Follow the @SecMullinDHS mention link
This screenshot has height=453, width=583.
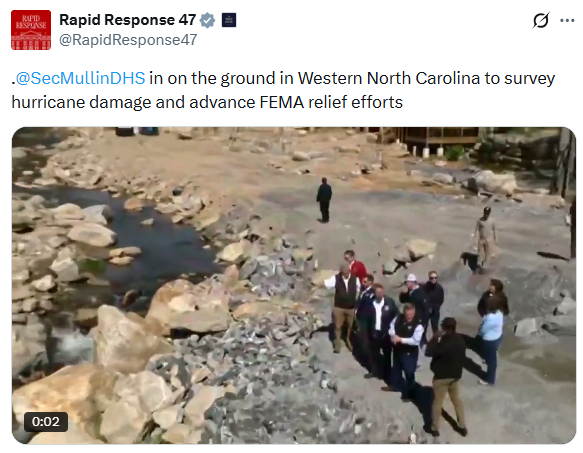80,78
